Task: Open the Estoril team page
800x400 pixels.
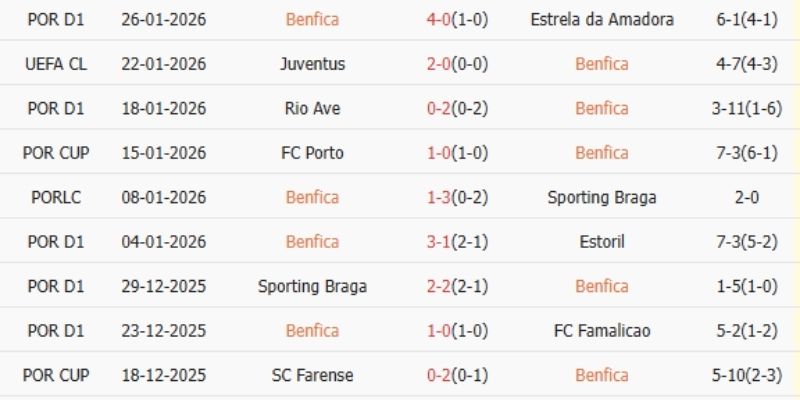Action: (602, 242)
